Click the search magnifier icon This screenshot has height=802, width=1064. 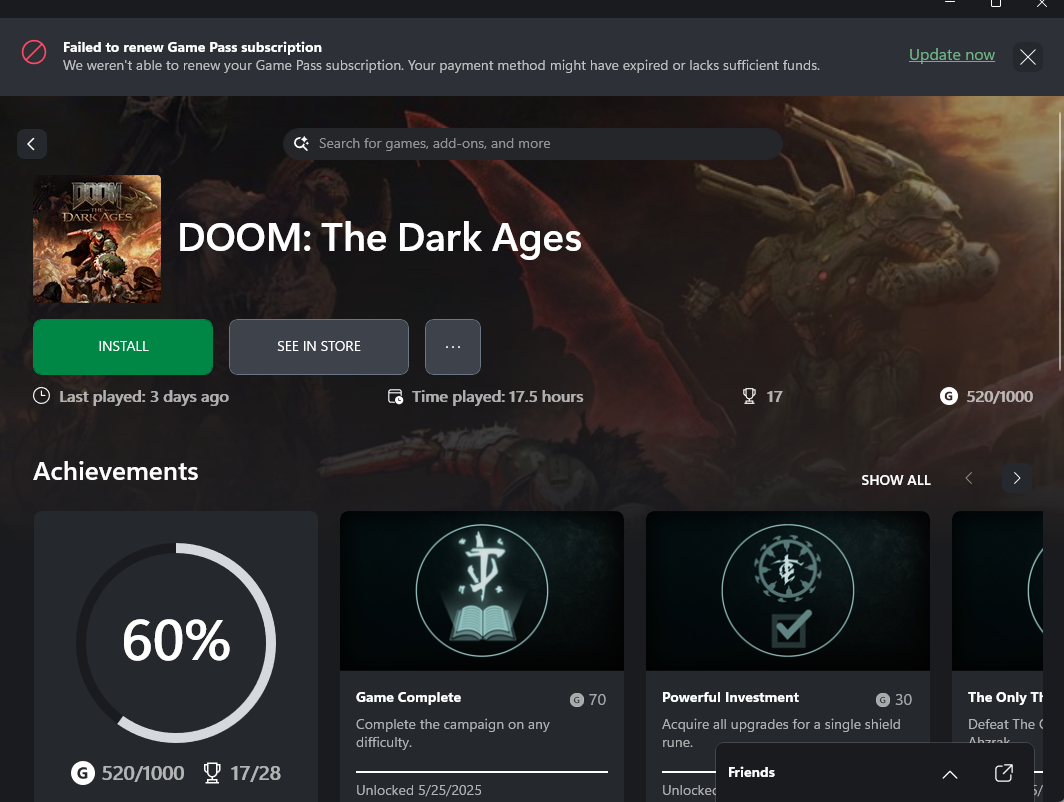click(301, 144)
